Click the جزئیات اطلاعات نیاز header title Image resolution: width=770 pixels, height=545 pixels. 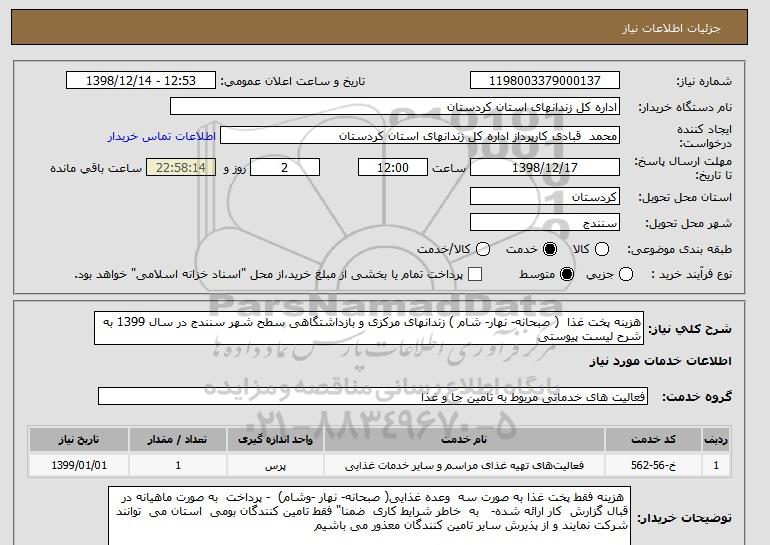671,28
